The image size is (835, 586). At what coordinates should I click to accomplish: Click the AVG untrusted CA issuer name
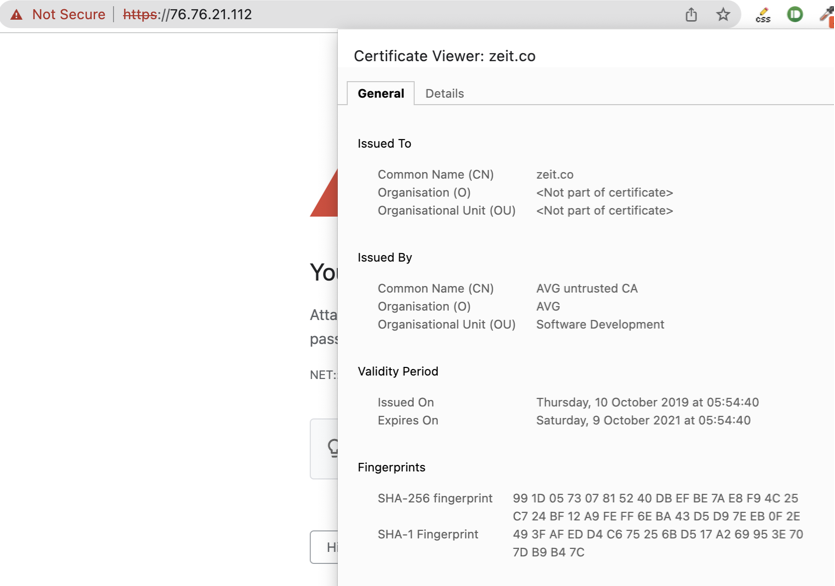pos(587,288)
